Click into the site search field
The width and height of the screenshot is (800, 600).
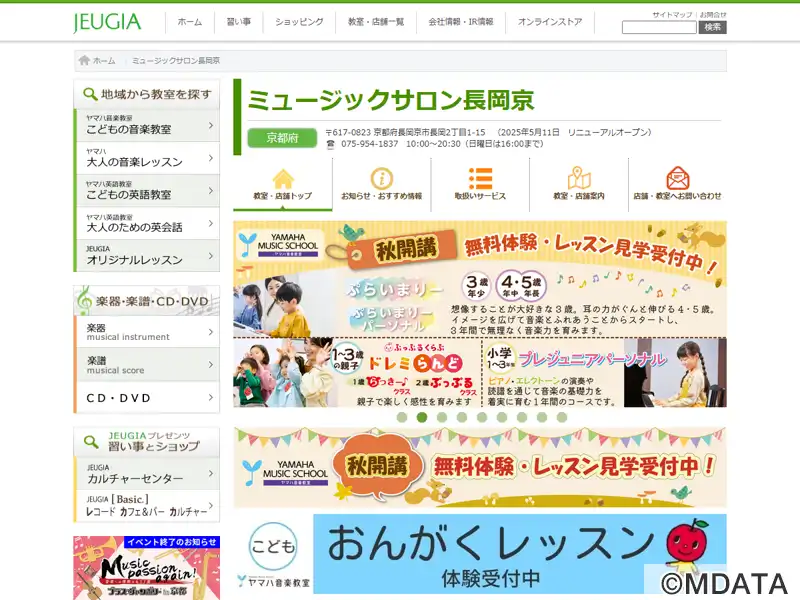click(x=659, y=28)
